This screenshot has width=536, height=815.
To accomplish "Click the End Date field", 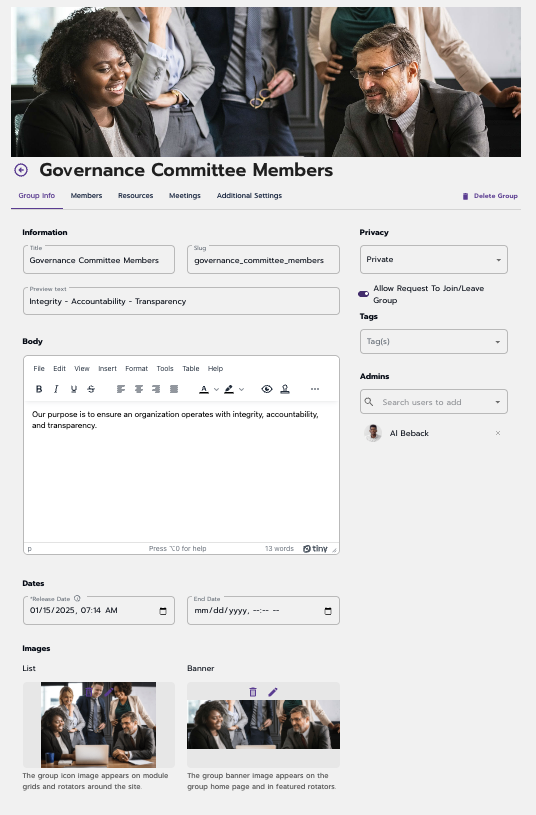I will click(x=263, y=611).
